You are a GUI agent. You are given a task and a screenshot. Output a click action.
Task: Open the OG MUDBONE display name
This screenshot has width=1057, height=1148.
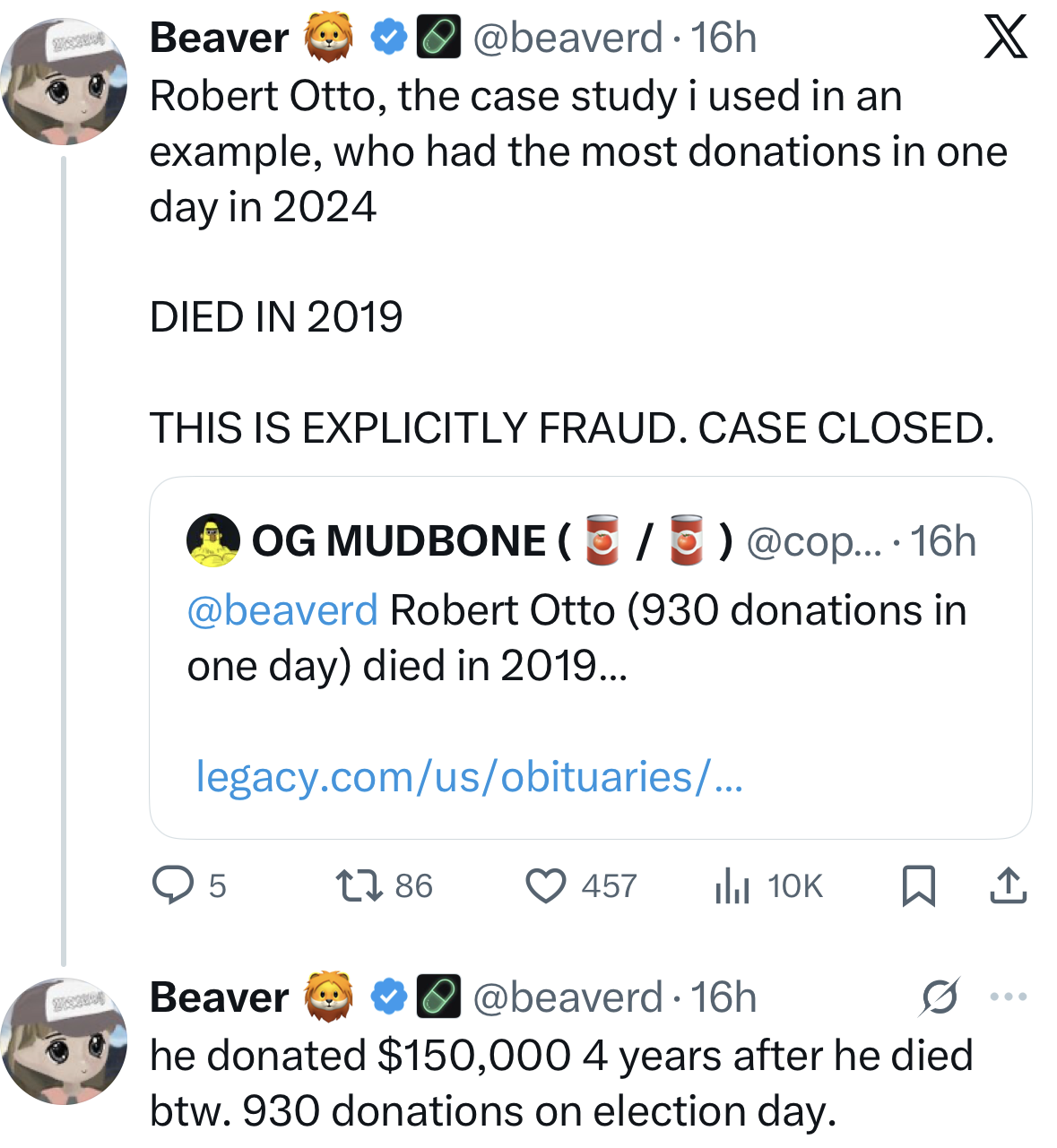point(398,541)
